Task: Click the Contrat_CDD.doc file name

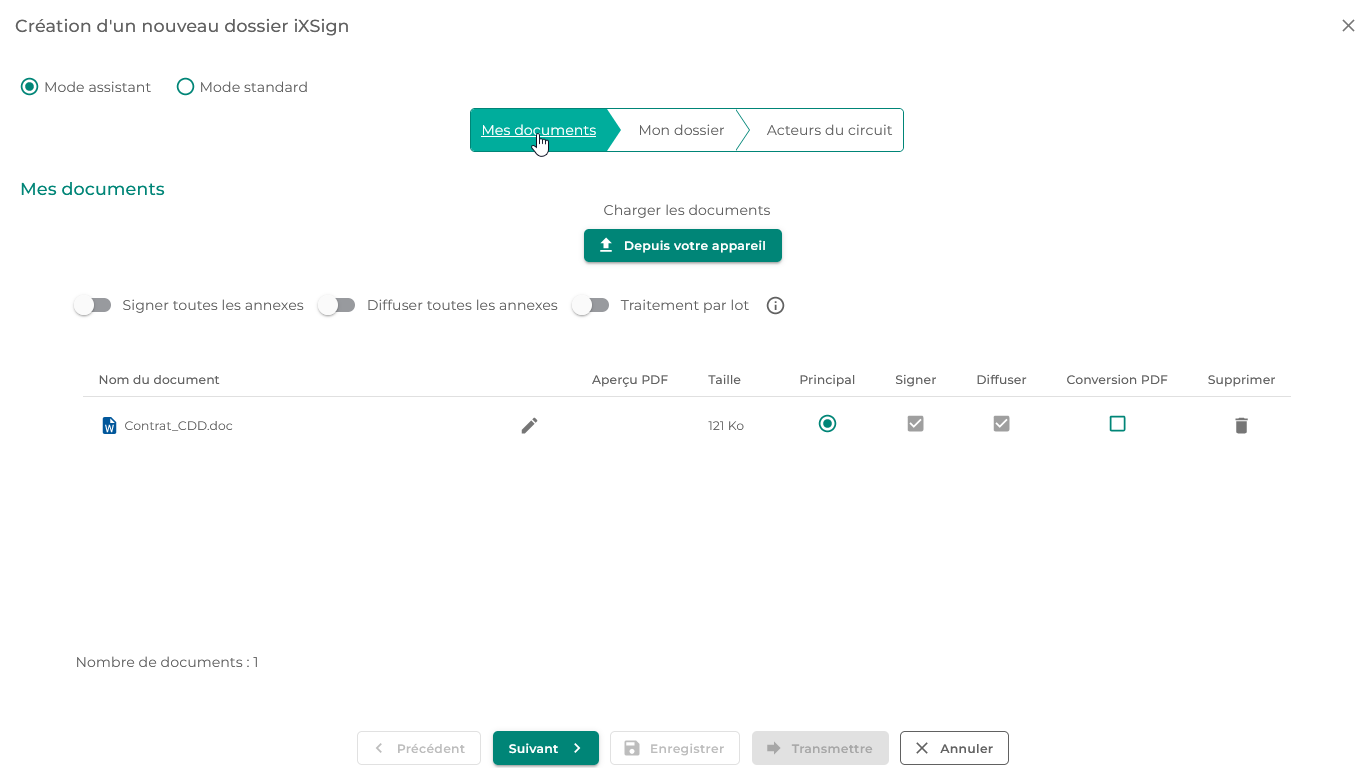Action: [178, 426]
